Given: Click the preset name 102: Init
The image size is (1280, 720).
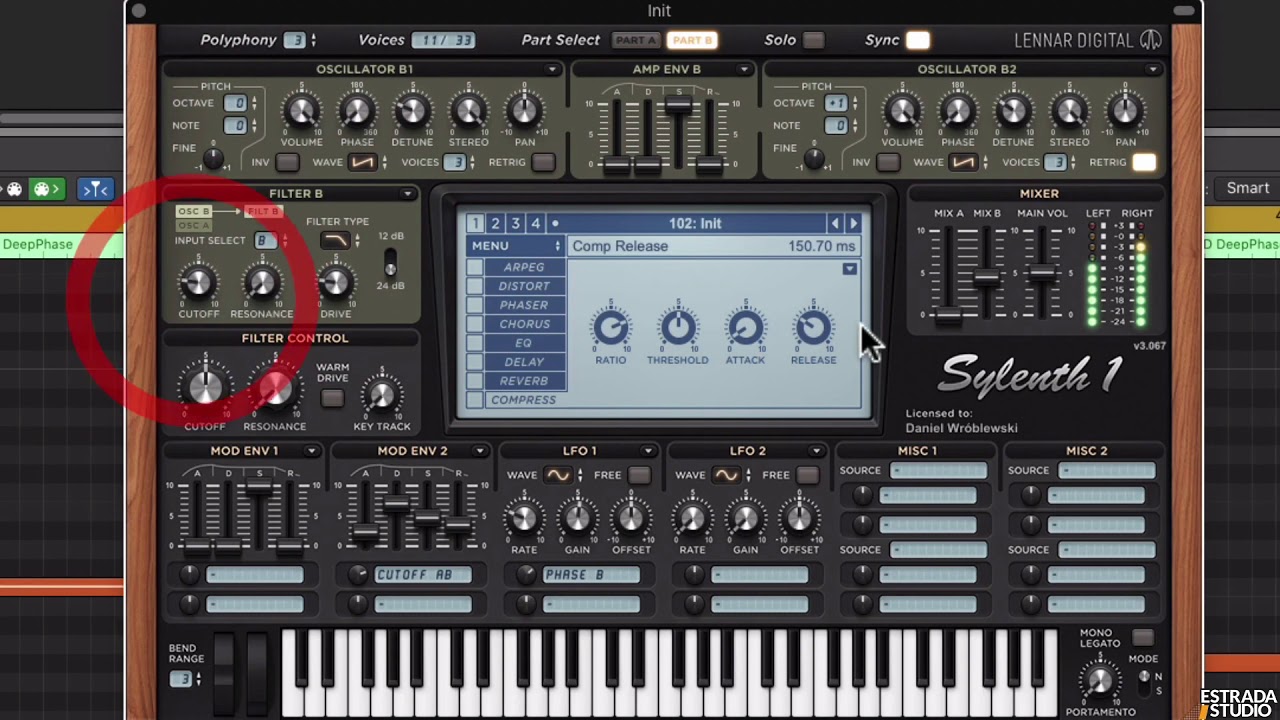Looking at the screenshot, I should (x=695, y=224).
